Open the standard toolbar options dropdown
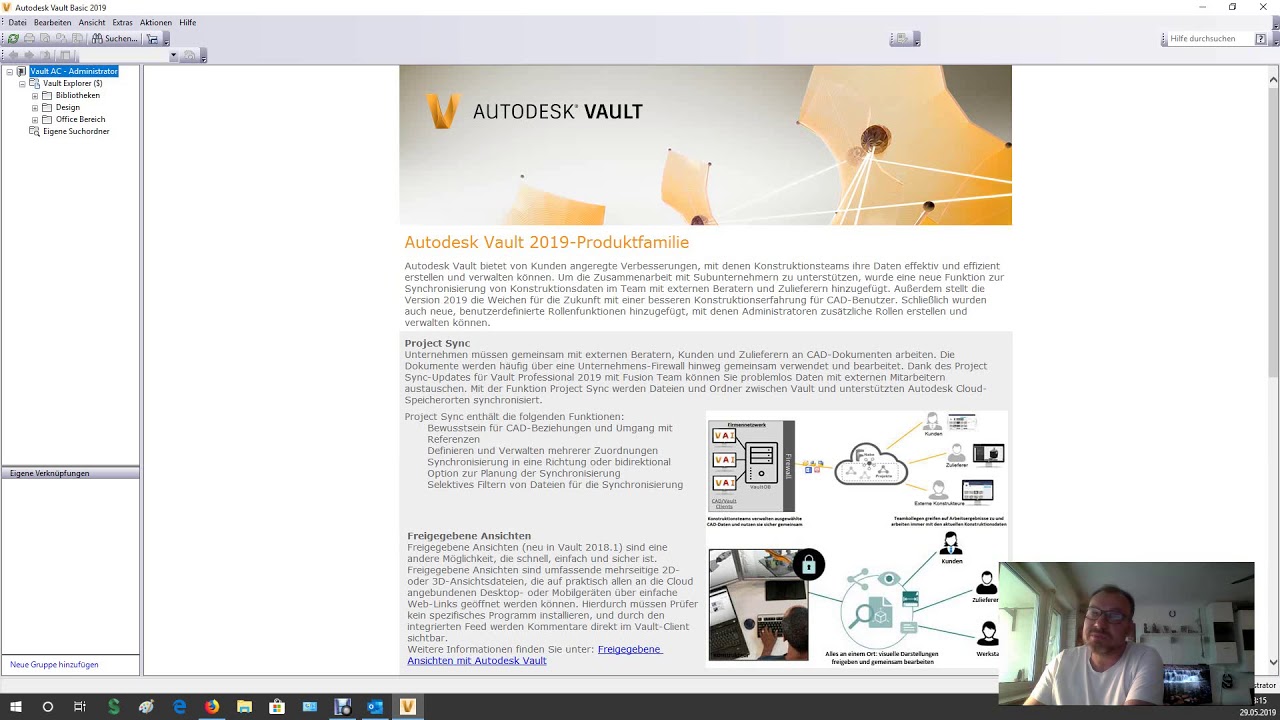 166,40
